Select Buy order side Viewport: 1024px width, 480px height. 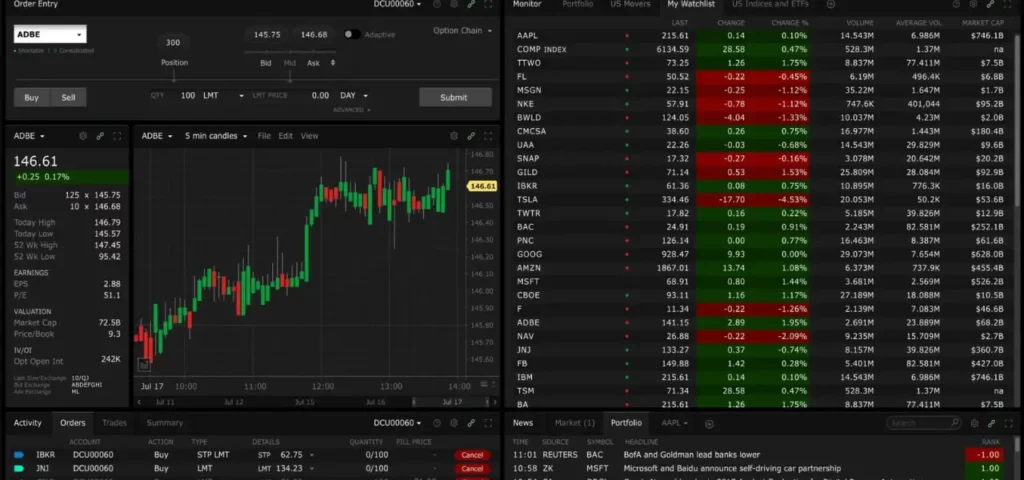tap(32, 97)
